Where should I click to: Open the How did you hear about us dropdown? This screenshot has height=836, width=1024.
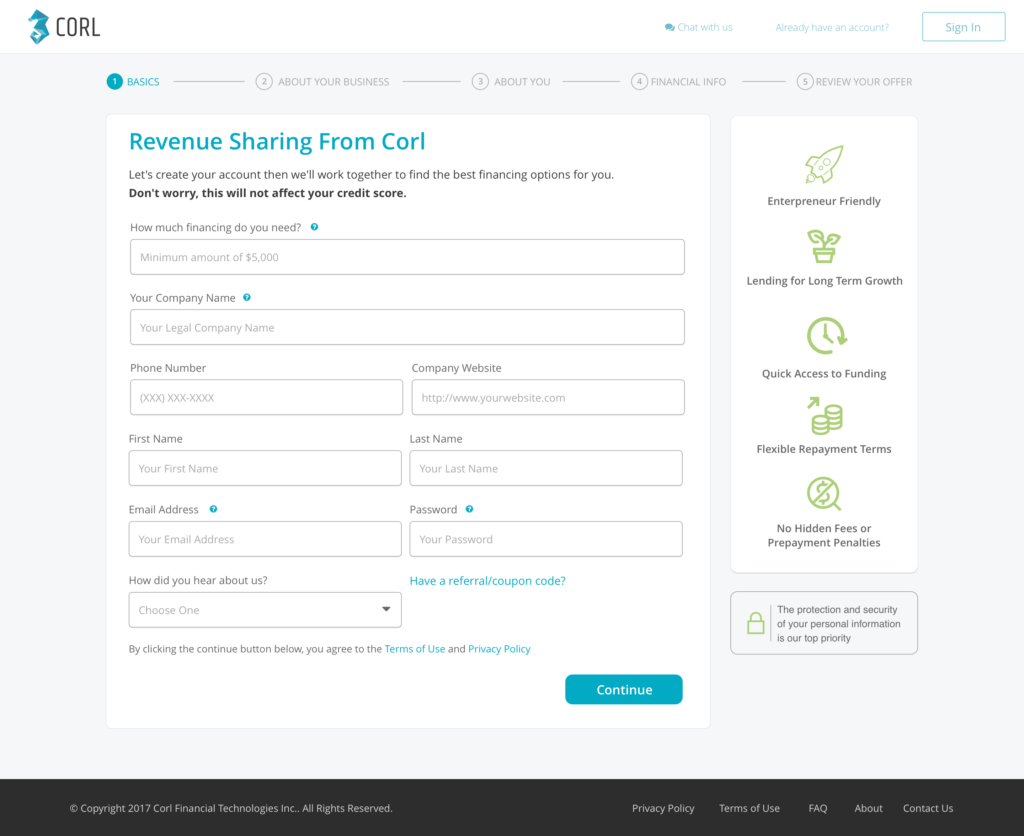264,609
